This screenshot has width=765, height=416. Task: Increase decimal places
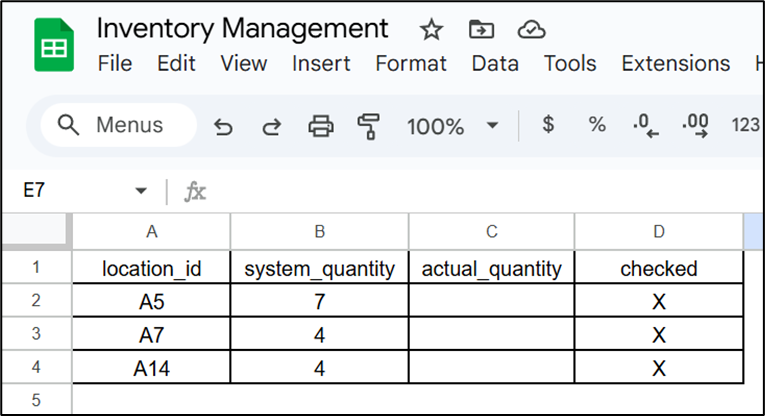(x=695, y=126)
